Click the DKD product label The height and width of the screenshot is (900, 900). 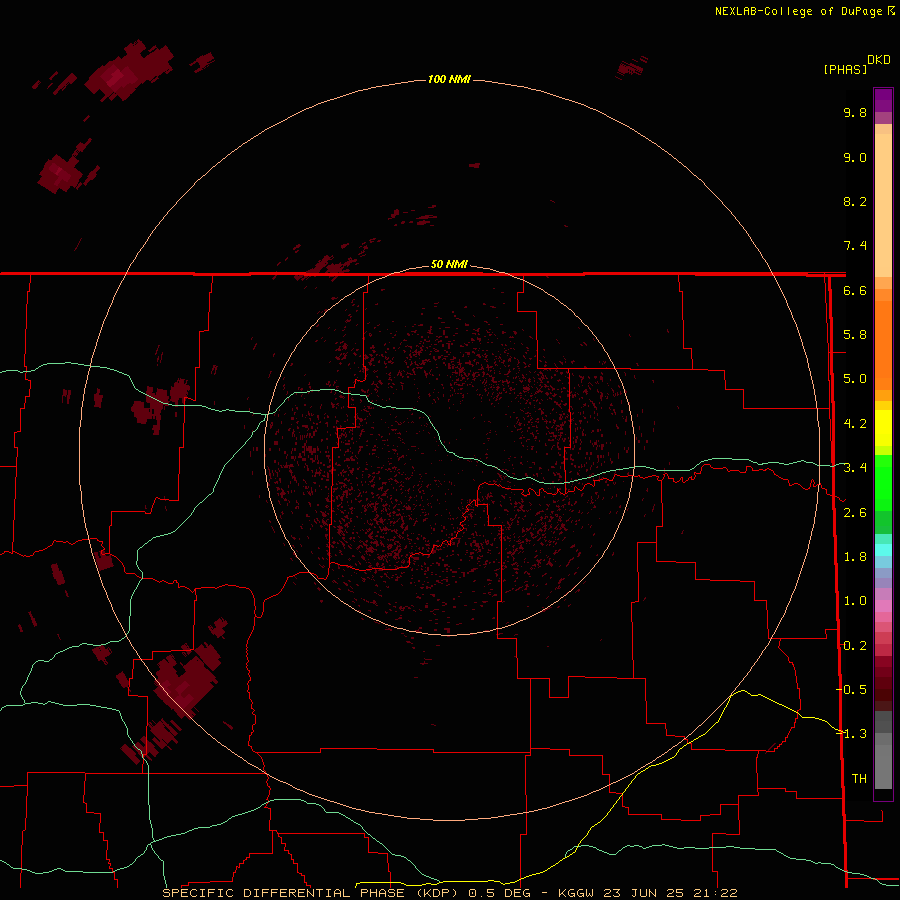tap(879, 59)
